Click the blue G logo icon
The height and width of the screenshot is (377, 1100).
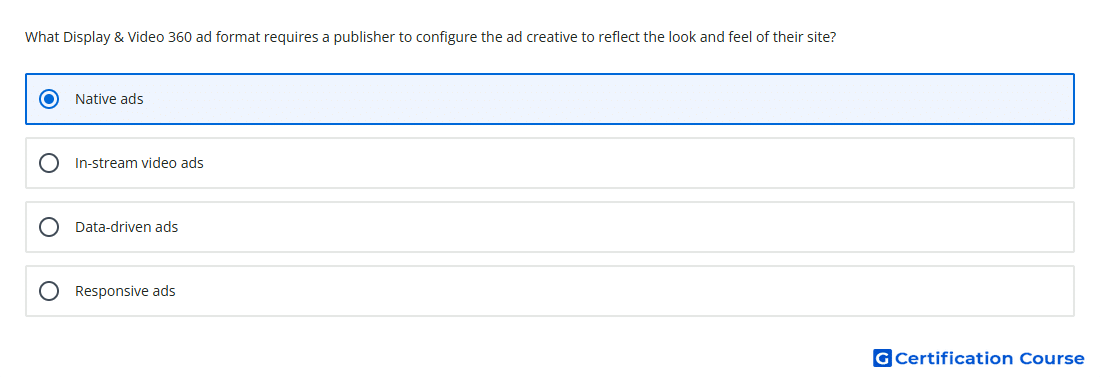tap(882, 358)
